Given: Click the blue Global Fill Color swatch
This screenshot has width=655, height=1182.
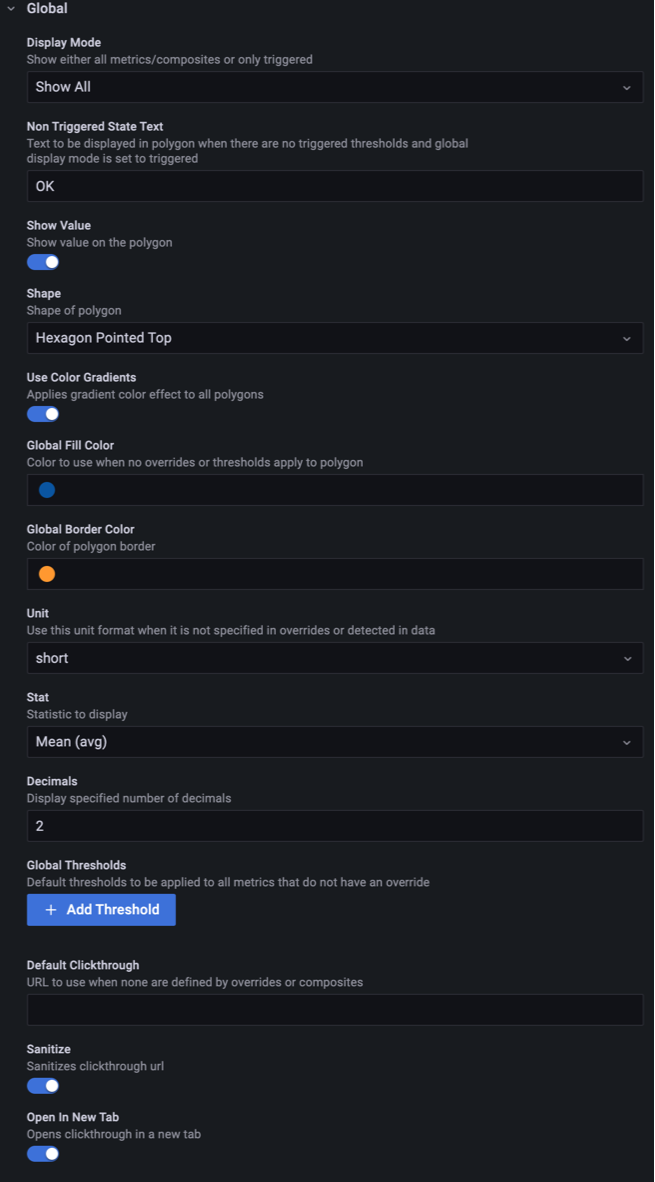Looking at the screenshot, I should tap(47, 490).
